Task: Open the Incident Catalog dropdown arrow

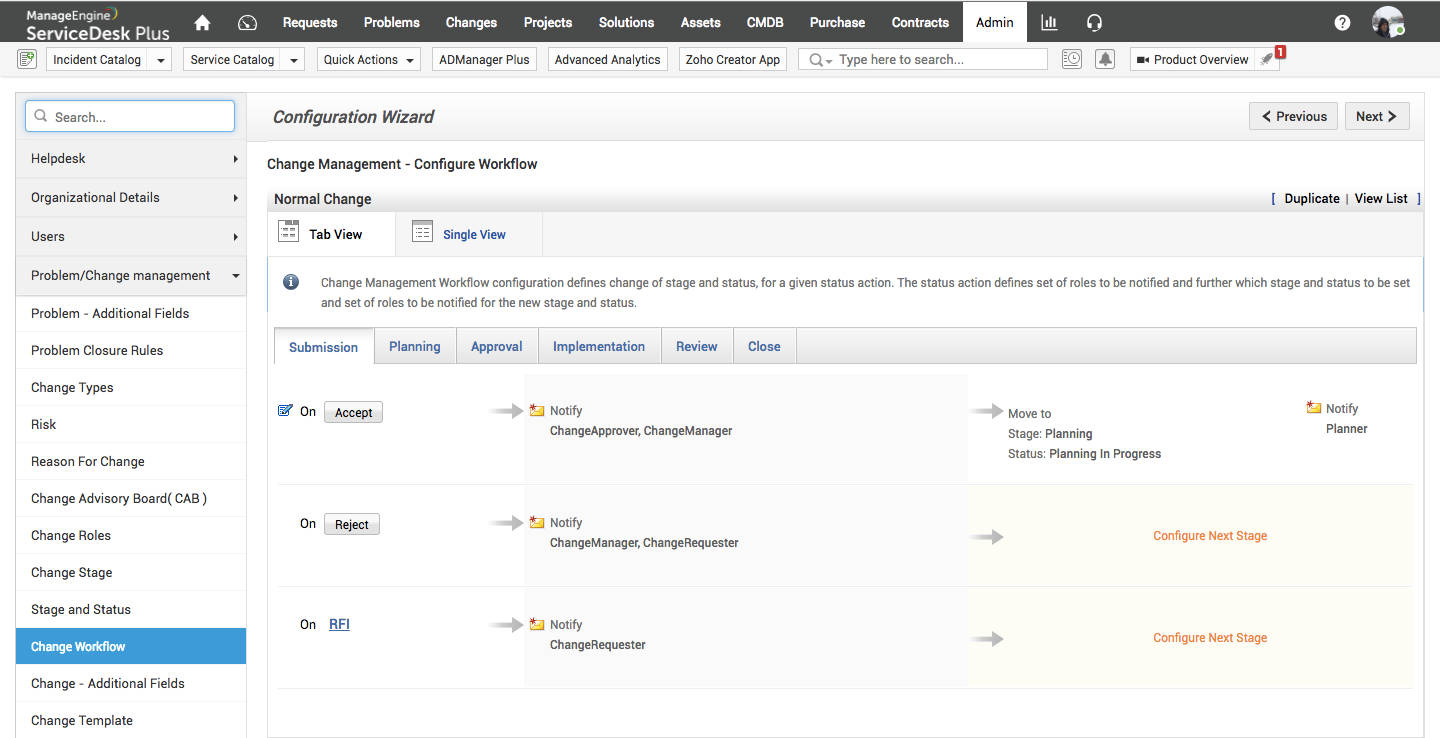Action: [159, 59]
